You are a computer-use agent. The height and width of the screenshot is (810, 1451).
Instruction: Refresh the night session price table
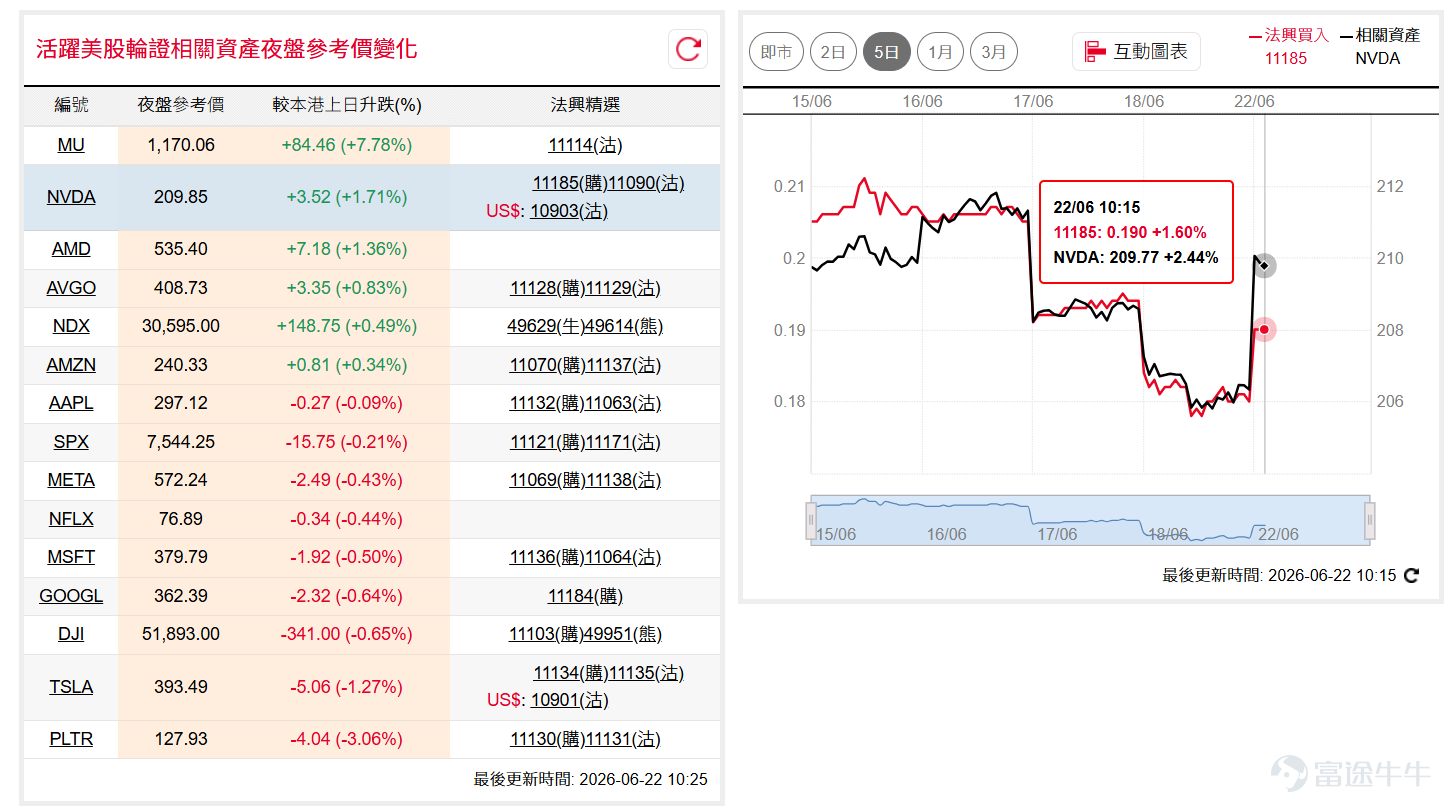pyautogui.click(x=688, y=49)
